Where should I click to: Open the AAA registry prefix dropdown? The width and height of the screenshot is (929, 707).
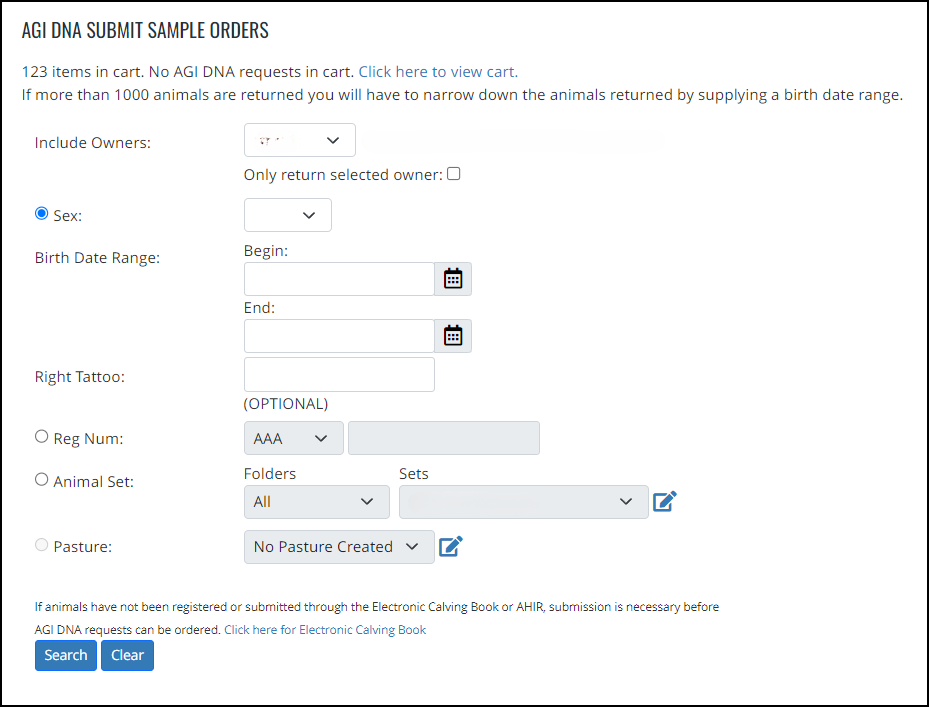pyautogui.click(x=294, y=438)
